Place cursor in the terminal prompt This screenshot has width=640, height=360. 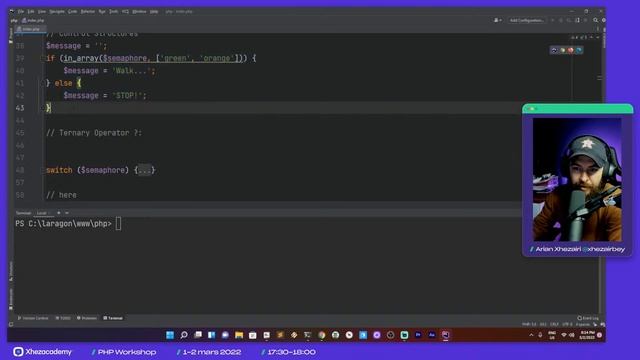118,224
